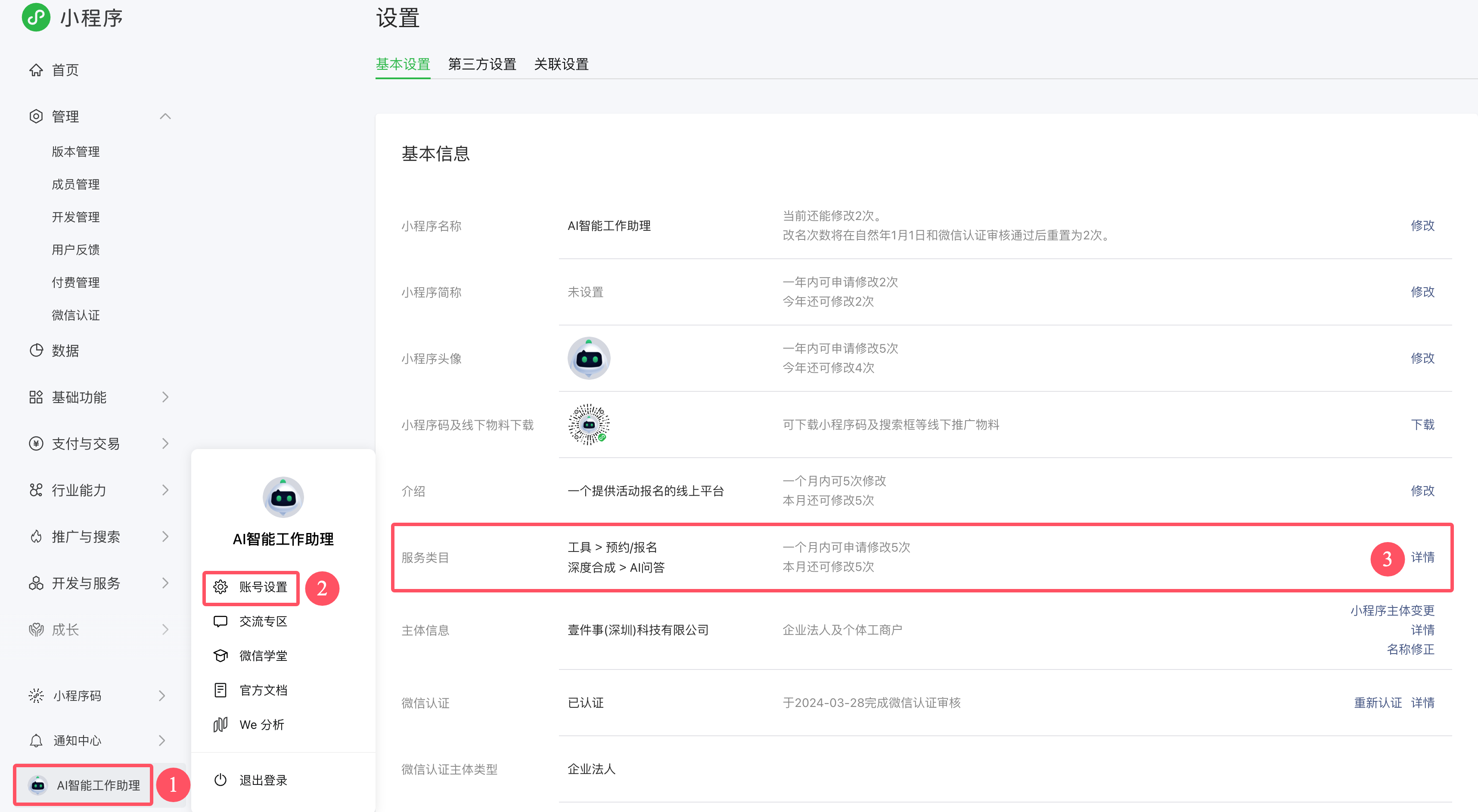Click the 微信学堂 graduation cap icon

tap(221, 655)
